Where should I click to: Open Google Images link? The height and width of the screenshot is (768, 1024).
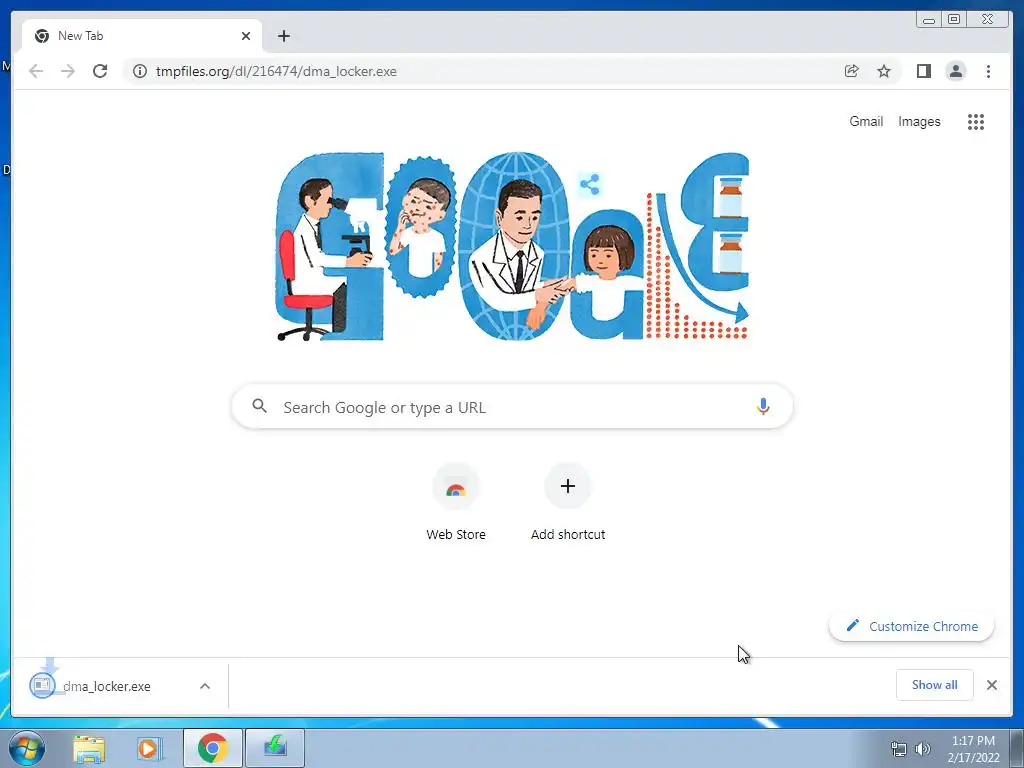click(919, 121)
